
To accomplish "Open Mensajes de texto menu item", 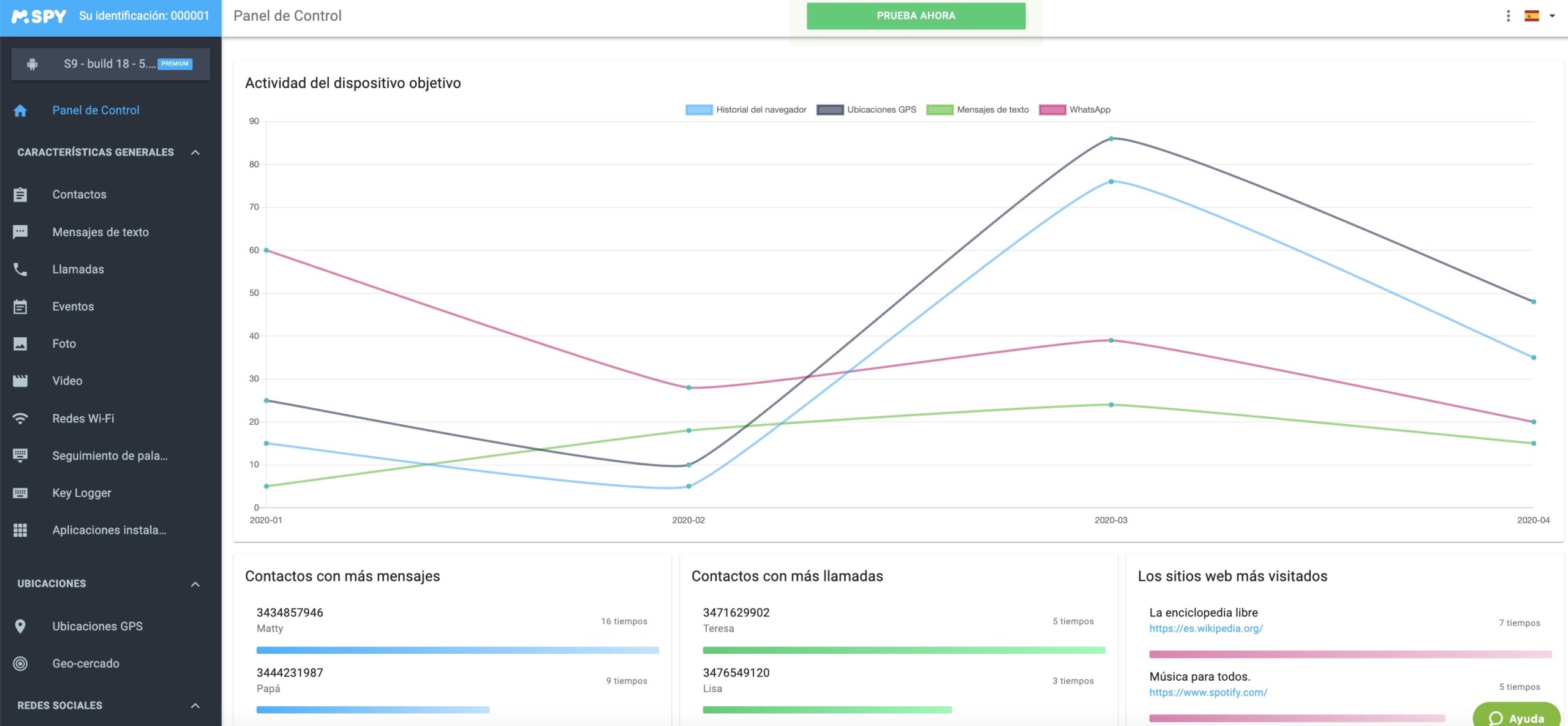I will click(100, 232).
